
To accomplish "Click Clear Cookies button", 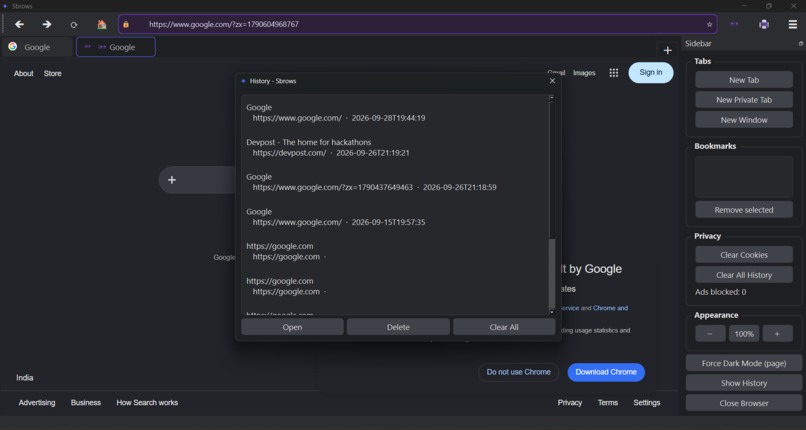I will [x=744, y=255].
